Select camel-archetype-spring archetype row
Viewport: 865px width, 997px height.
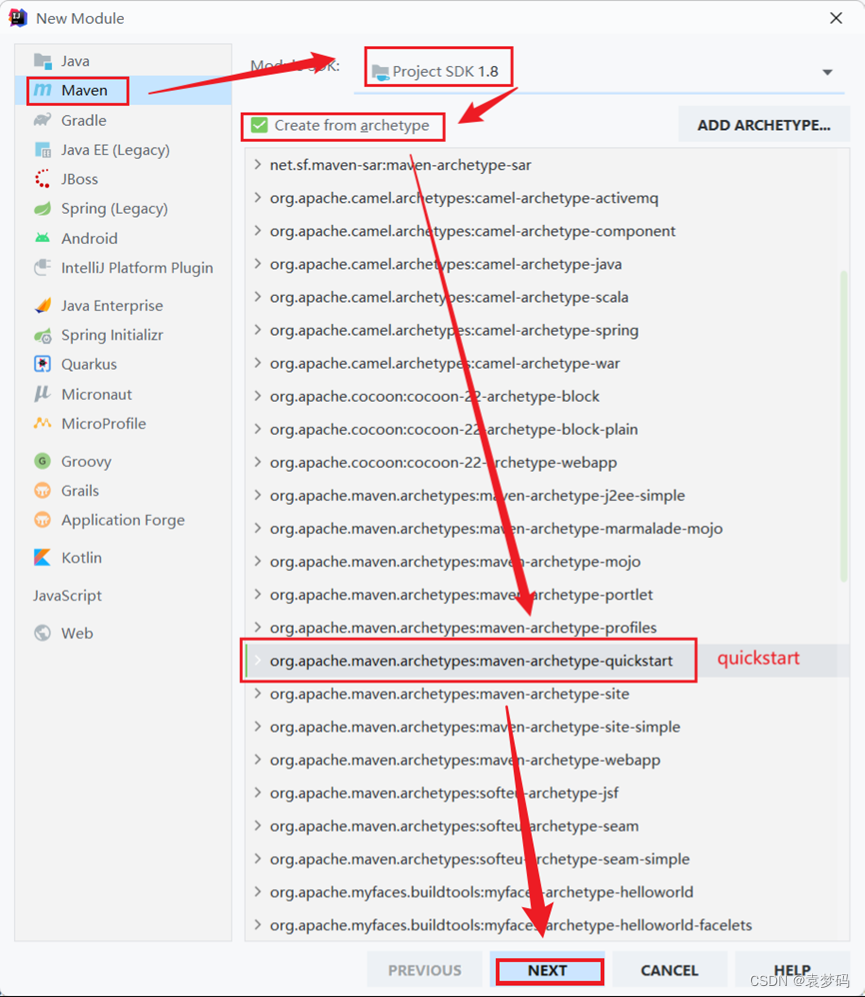548,330
